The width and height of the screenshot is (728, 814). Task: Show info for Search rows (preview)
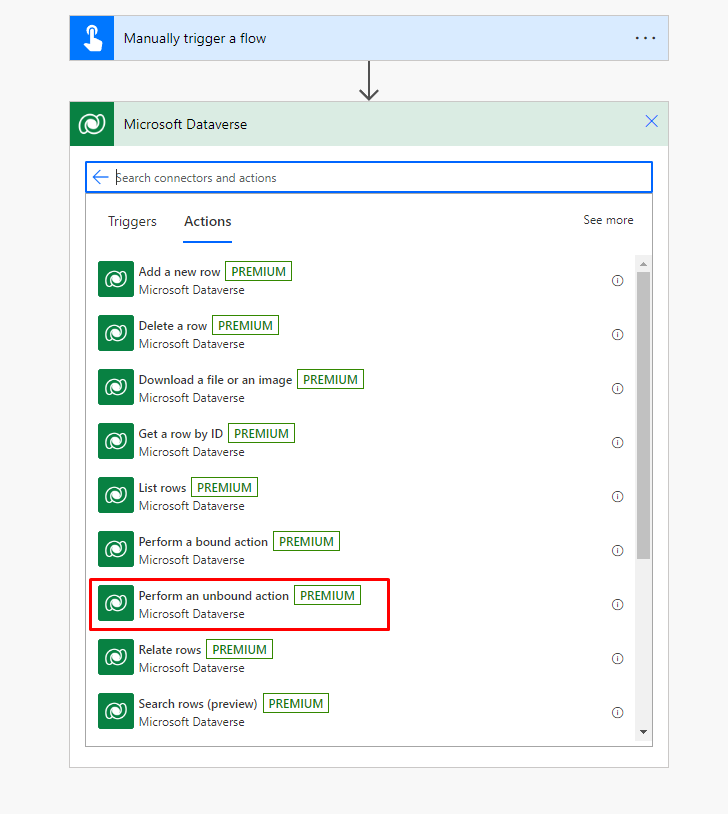[x=617, y=712]
